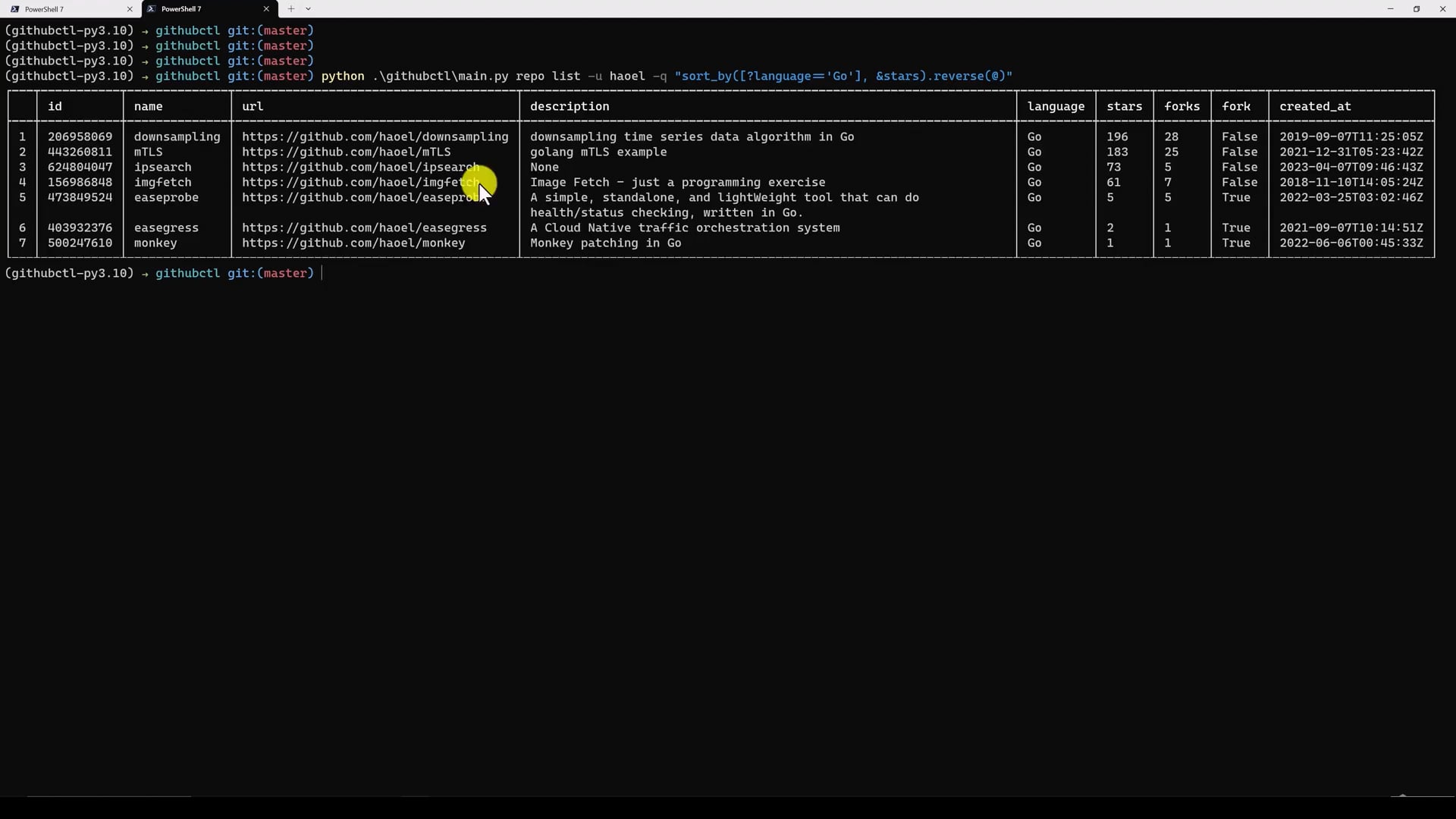Click the 'description' column header
Image resolution: width=1456 pixels, height=819 pixels.
pos(569,107)
